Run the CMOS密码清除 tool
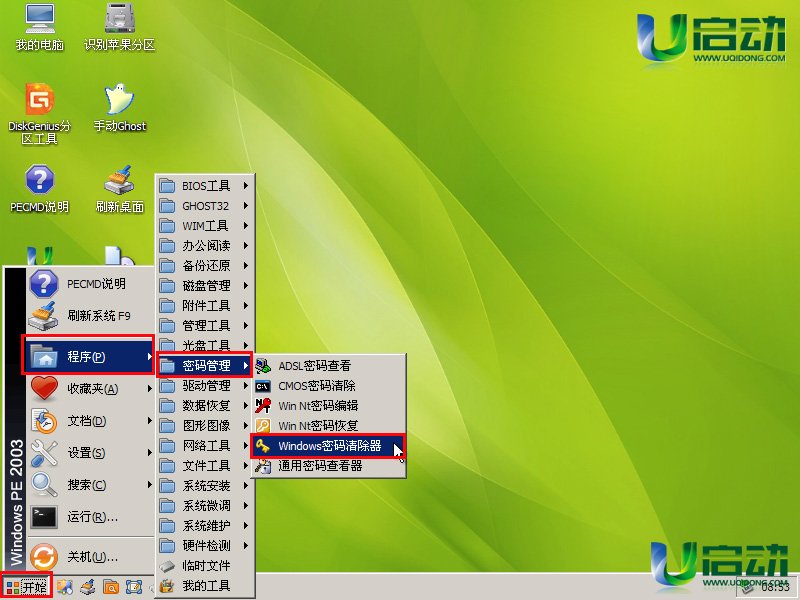The image size is (800, 600). pyautogui.click(x=329, y=385)
